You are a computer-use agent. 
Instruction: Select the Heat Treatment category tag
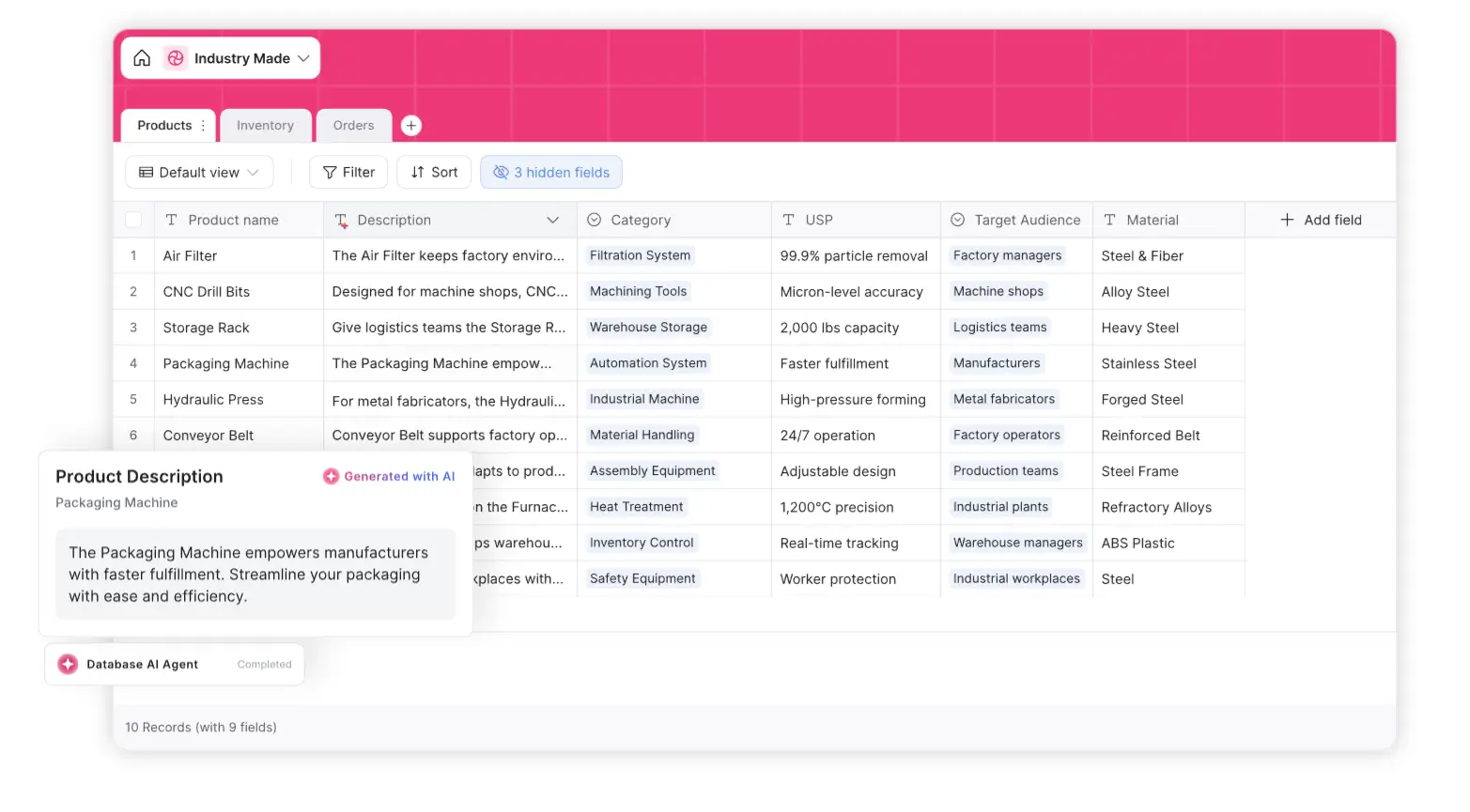tap(636, 507)
